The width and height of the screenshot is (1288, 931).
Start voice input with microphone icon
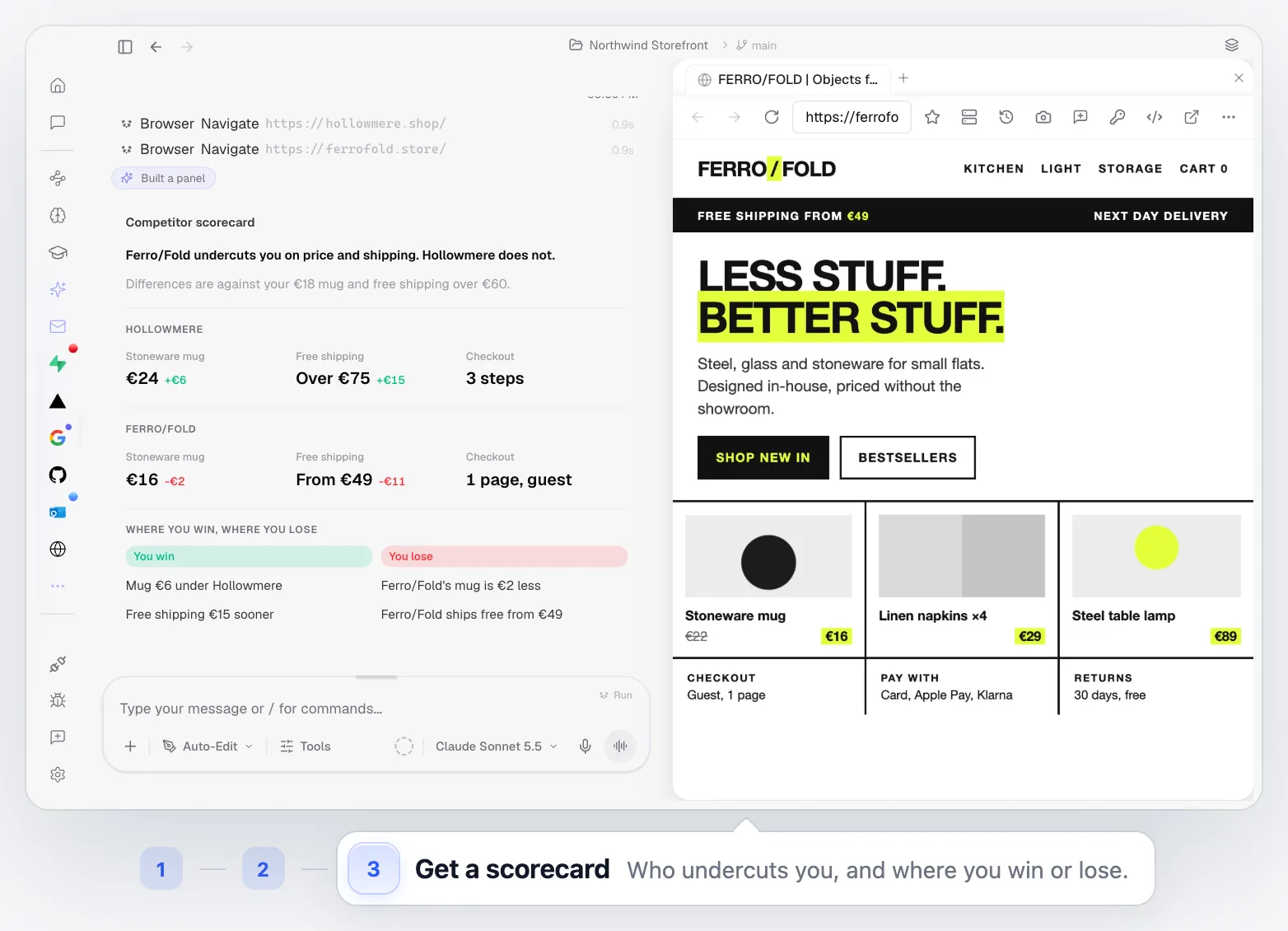tap(585, 746)
